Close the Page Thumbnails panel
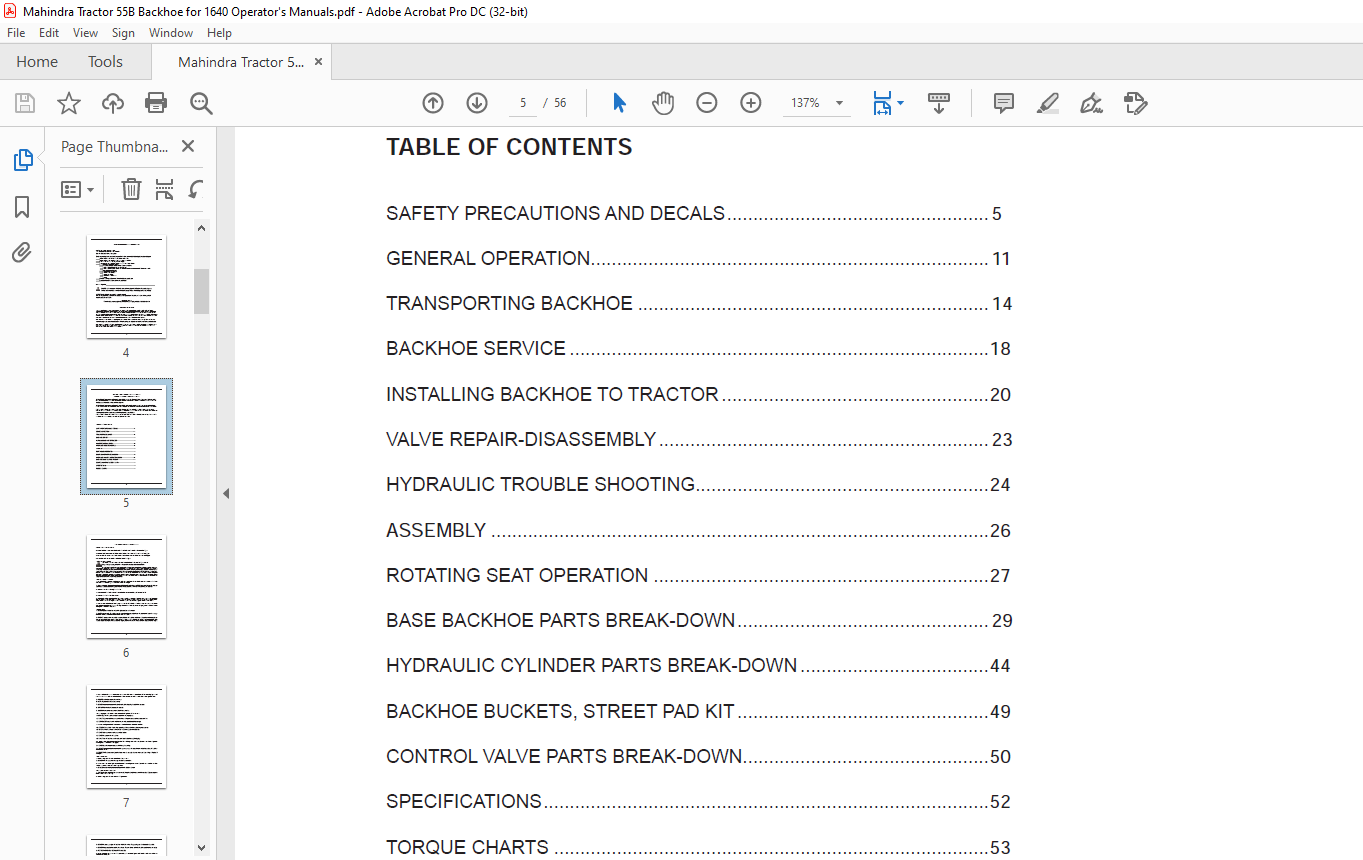Viewport: 1363px width, 860px height. [188, 146]
